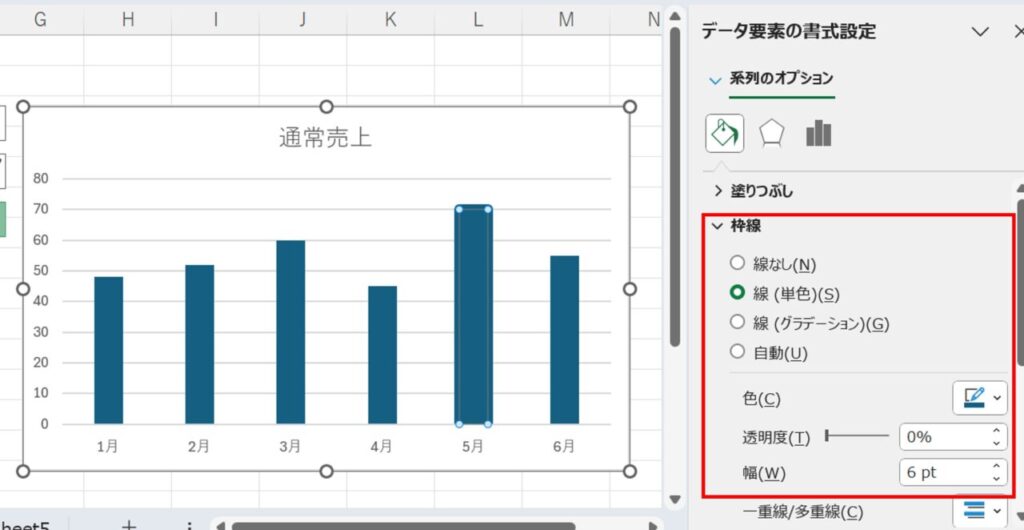Close the データ要素の書式設定 pane

1019,31
